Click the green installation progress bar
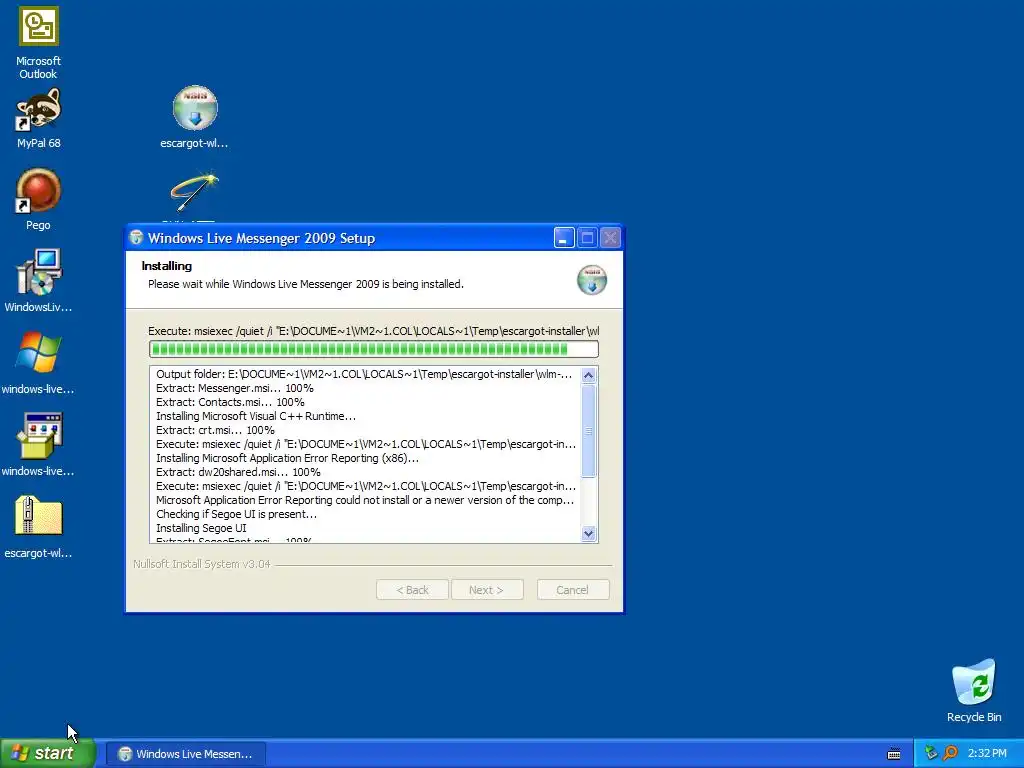This screenshot has height=768, width=1024. pyautogui.click(x=374, y=349)
